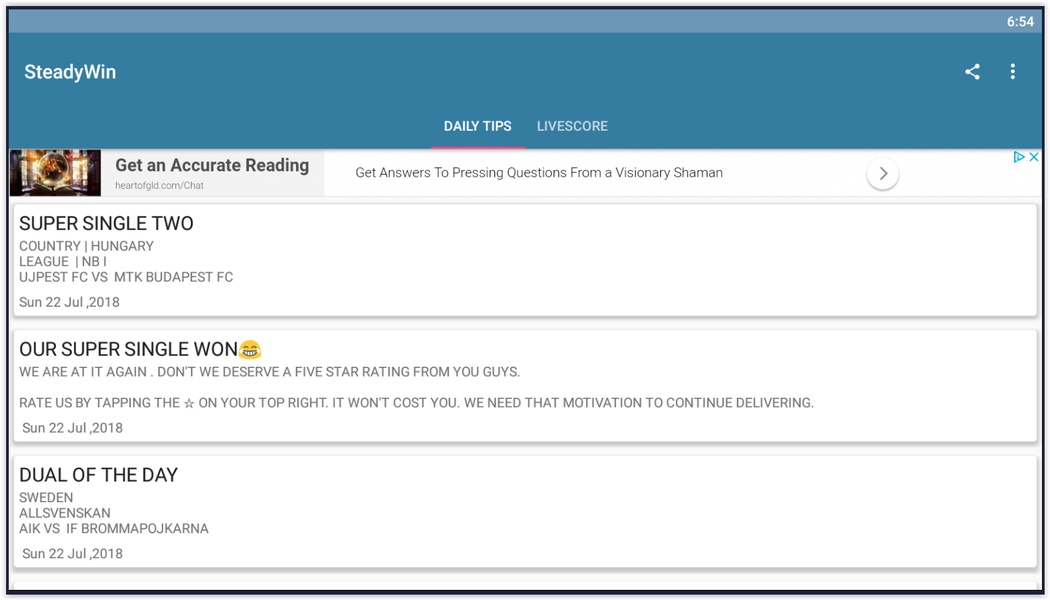Open the SUPER SINGLE TWO tip title

click(x=106, y=223)
